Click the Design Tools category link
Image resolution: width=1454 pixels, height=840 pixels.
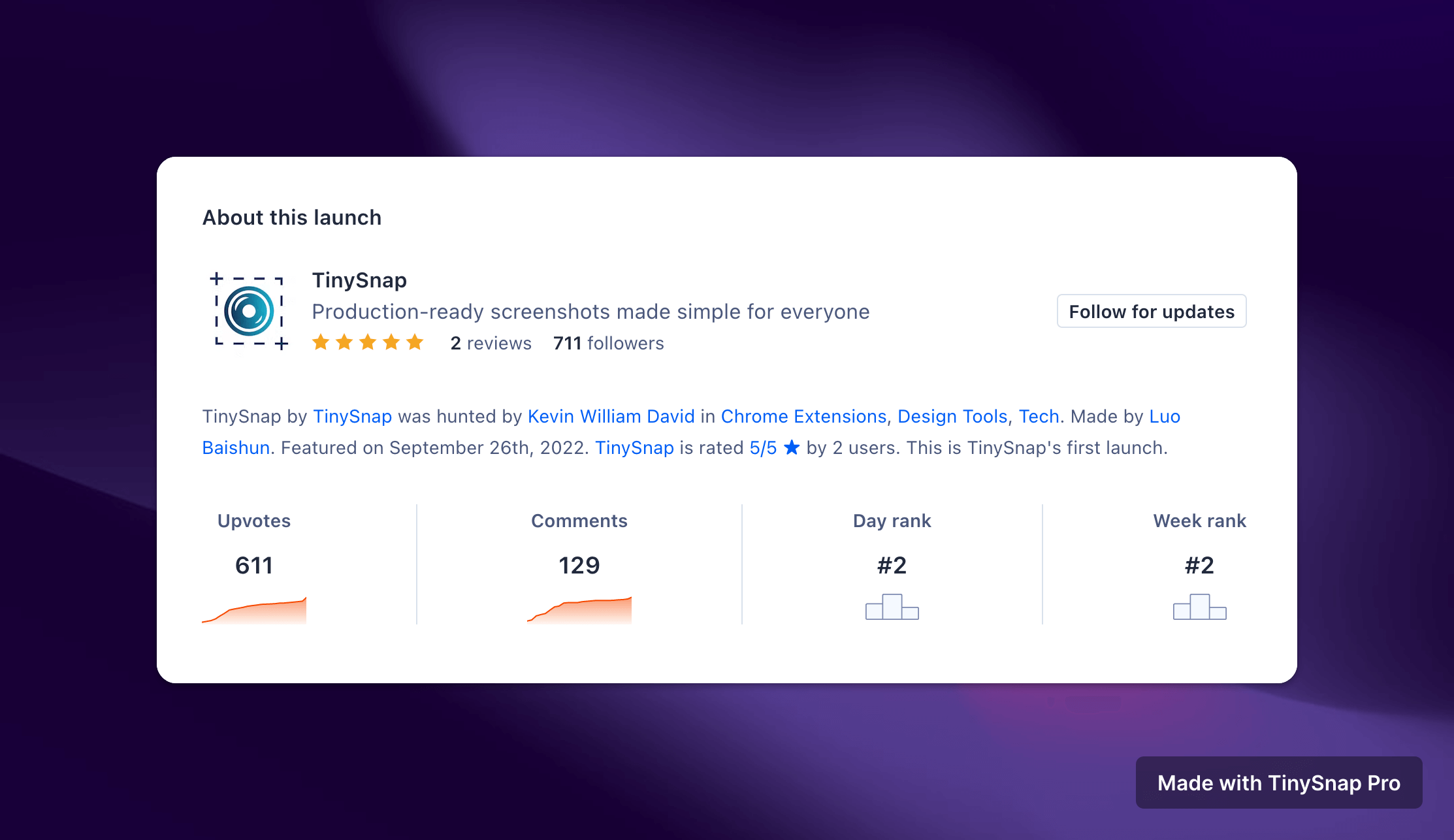[x=951, y=416]
